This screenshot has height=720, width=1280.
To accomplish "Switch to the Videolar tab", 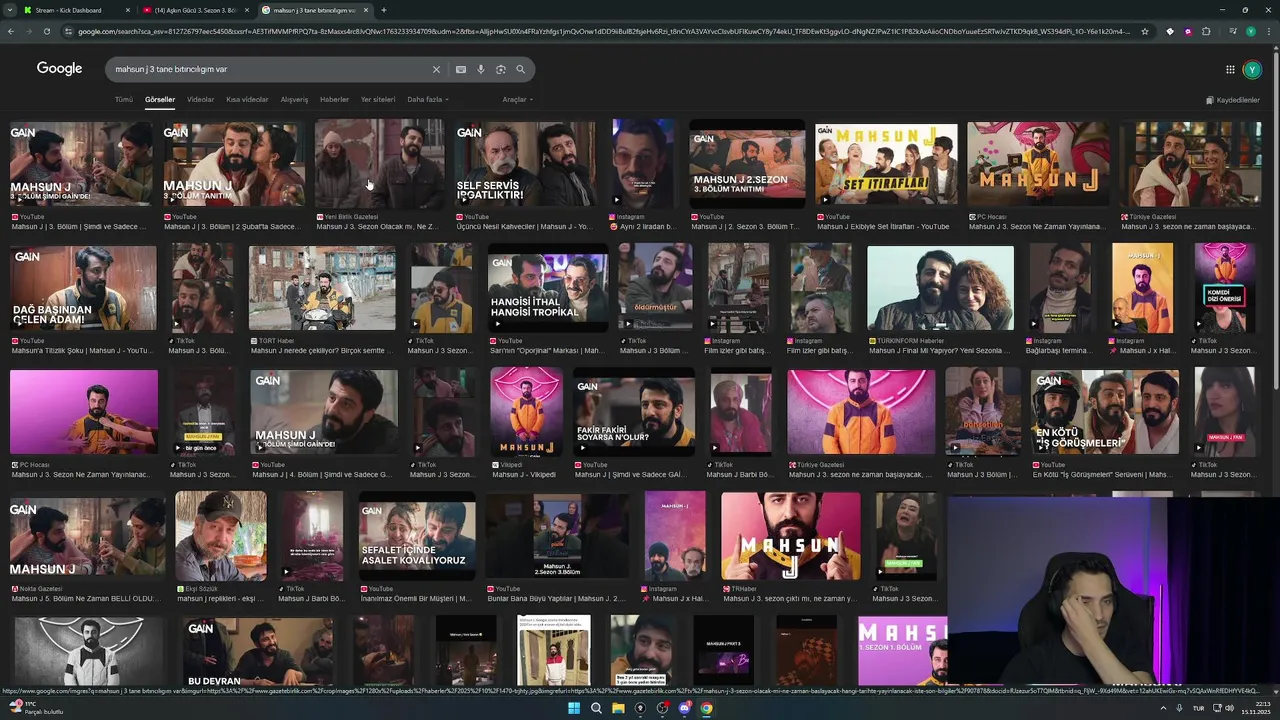I will (x=200, y=100).
